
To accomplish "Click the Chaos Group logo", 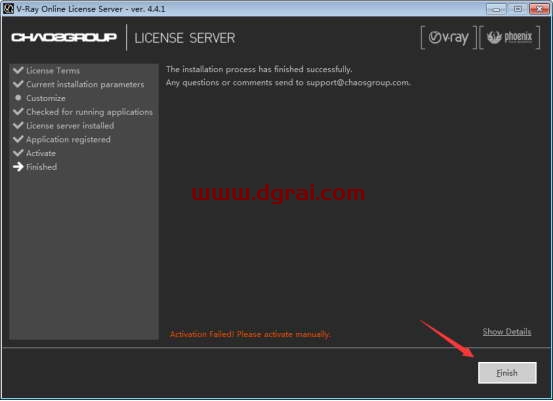I will (x=64, y=37).
